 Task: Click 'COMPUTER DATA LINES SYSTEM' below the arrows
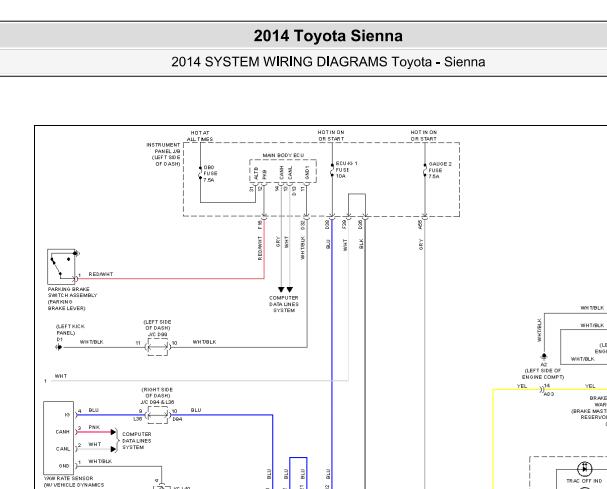(284, 304)
